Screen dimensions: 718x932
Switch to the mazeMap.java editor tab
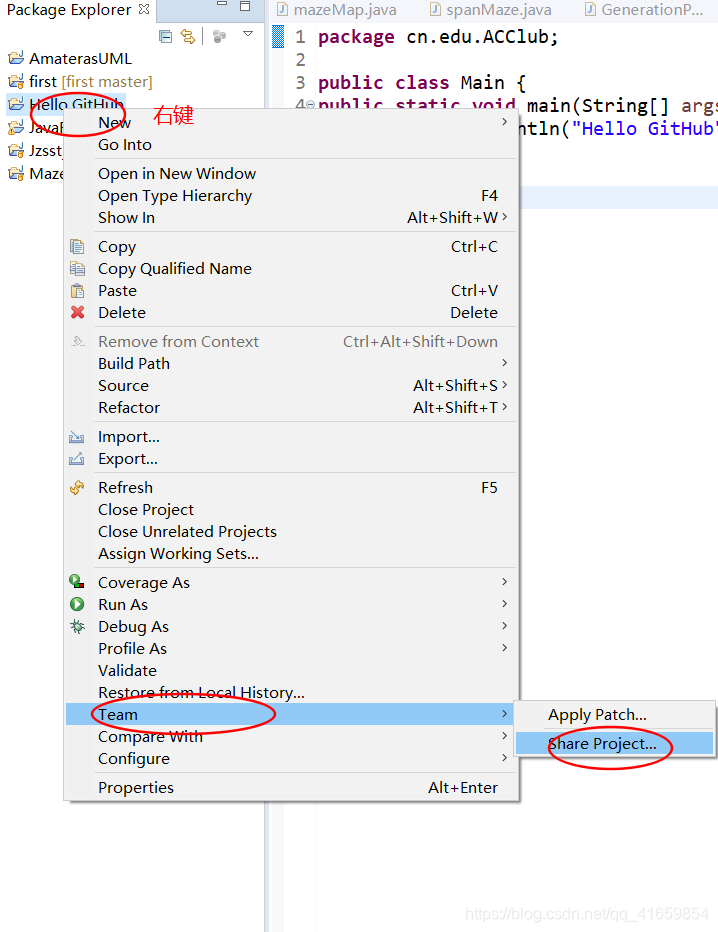(338, 10)
